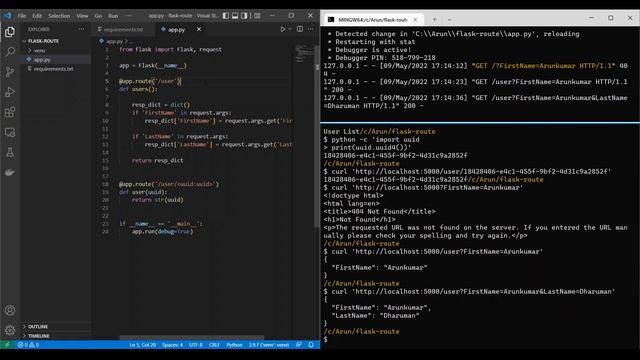Switch to requirements.txt editor tab
The height and width of the screenshot is (360, 640).
click(123, 29)
